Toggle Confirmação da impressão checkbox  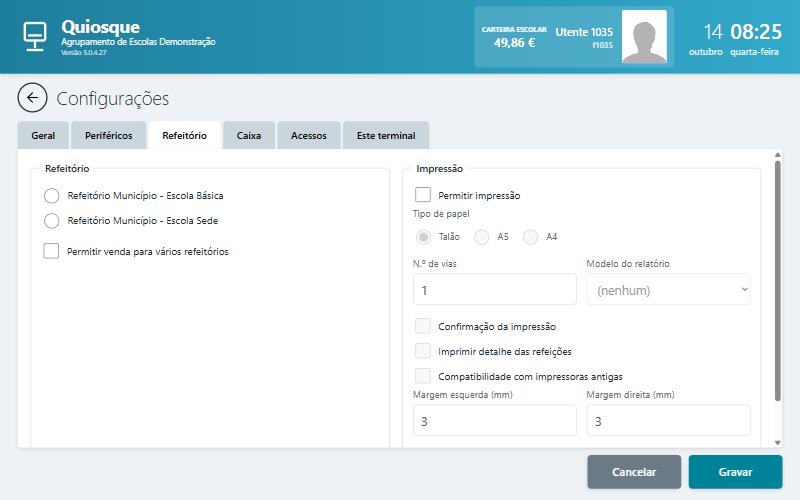coord(423,326)
